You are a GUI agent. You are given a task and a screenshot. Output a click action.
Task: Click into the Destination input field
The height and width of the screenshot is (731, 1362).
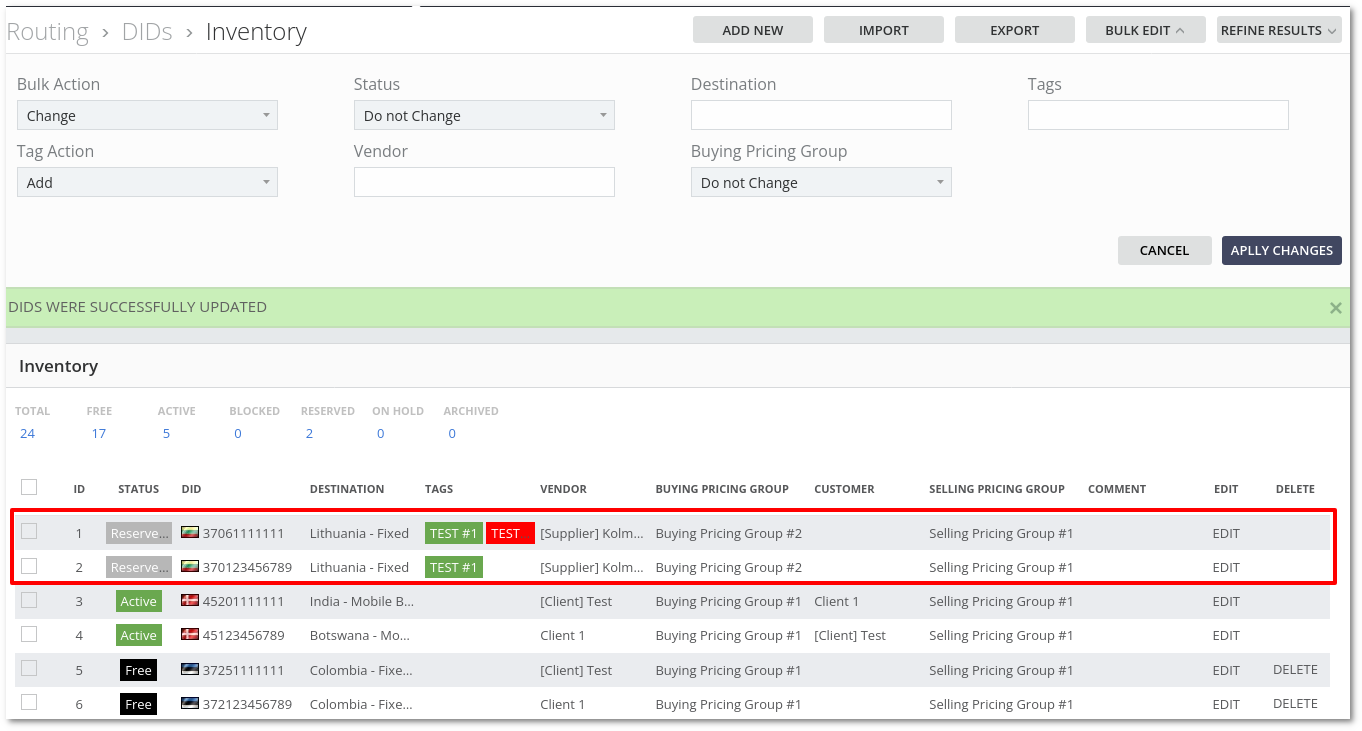[820, 116]
